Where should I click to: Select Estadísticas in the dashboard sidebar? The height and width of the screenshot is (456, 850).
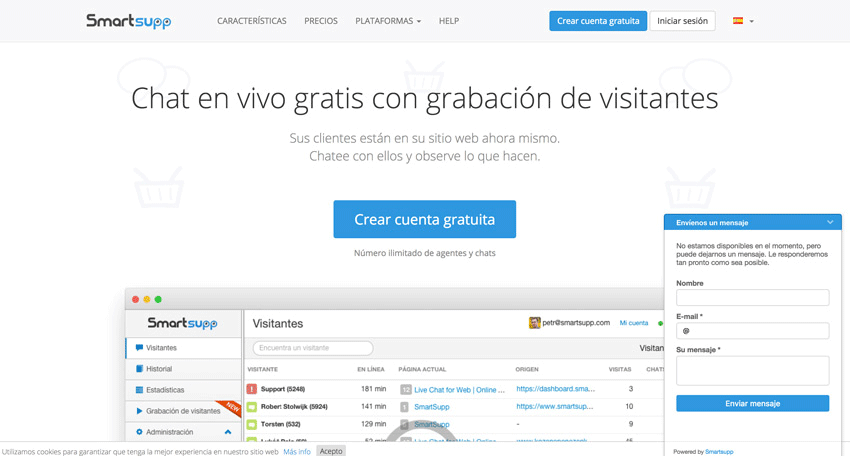(x=184, y=390)
